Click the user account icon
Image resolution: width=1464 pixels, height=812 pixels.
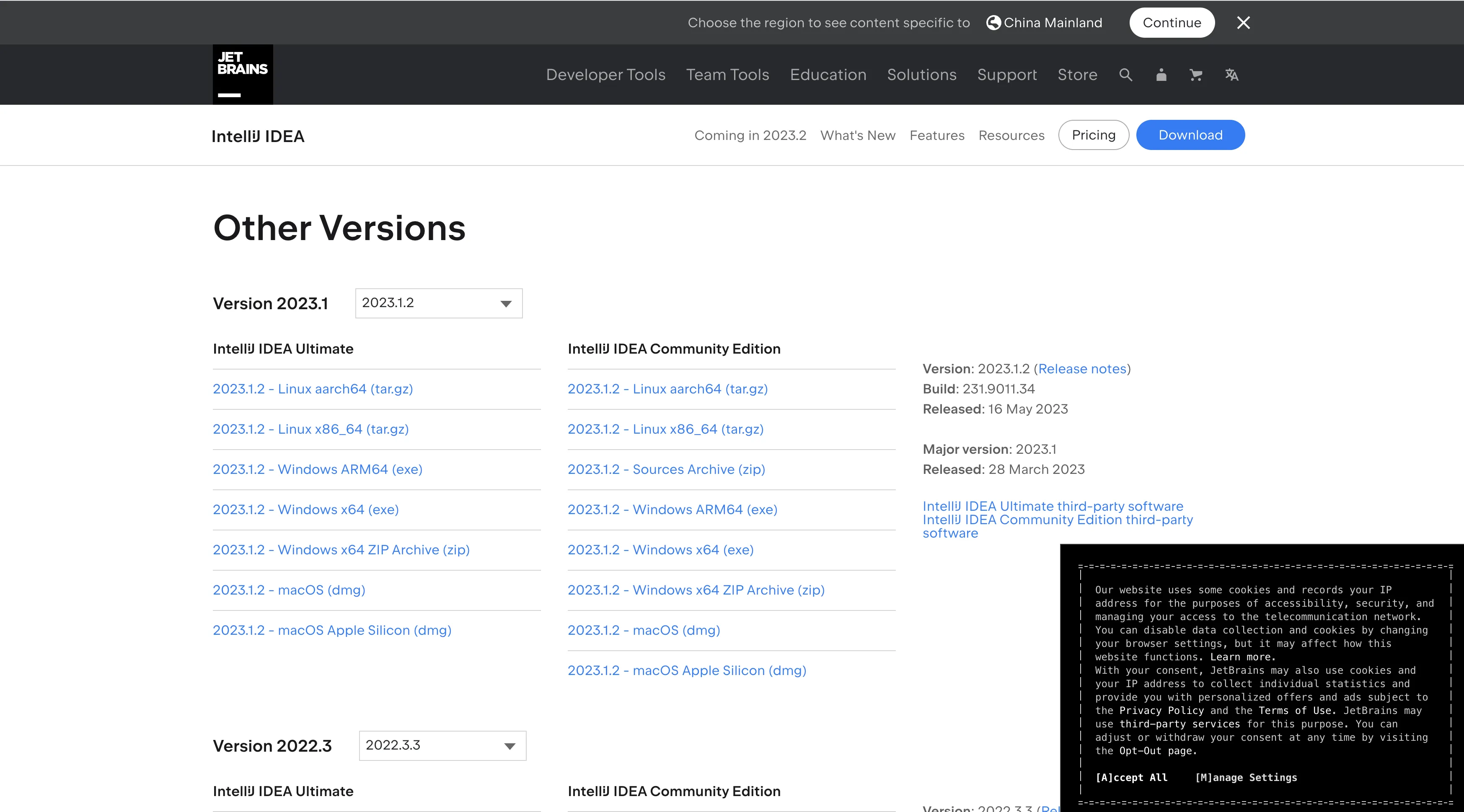pyautogui.click(x=1161, y=75)
